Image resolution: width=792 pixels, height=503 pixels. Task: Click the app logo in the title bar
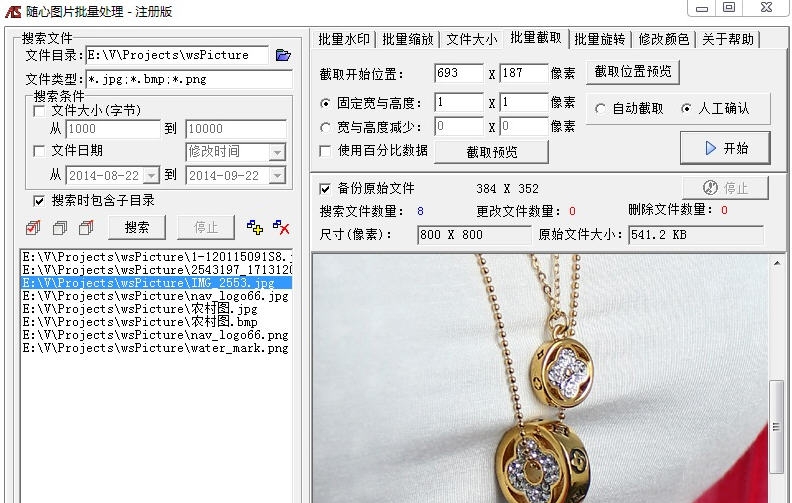click(x=13, y=11)
